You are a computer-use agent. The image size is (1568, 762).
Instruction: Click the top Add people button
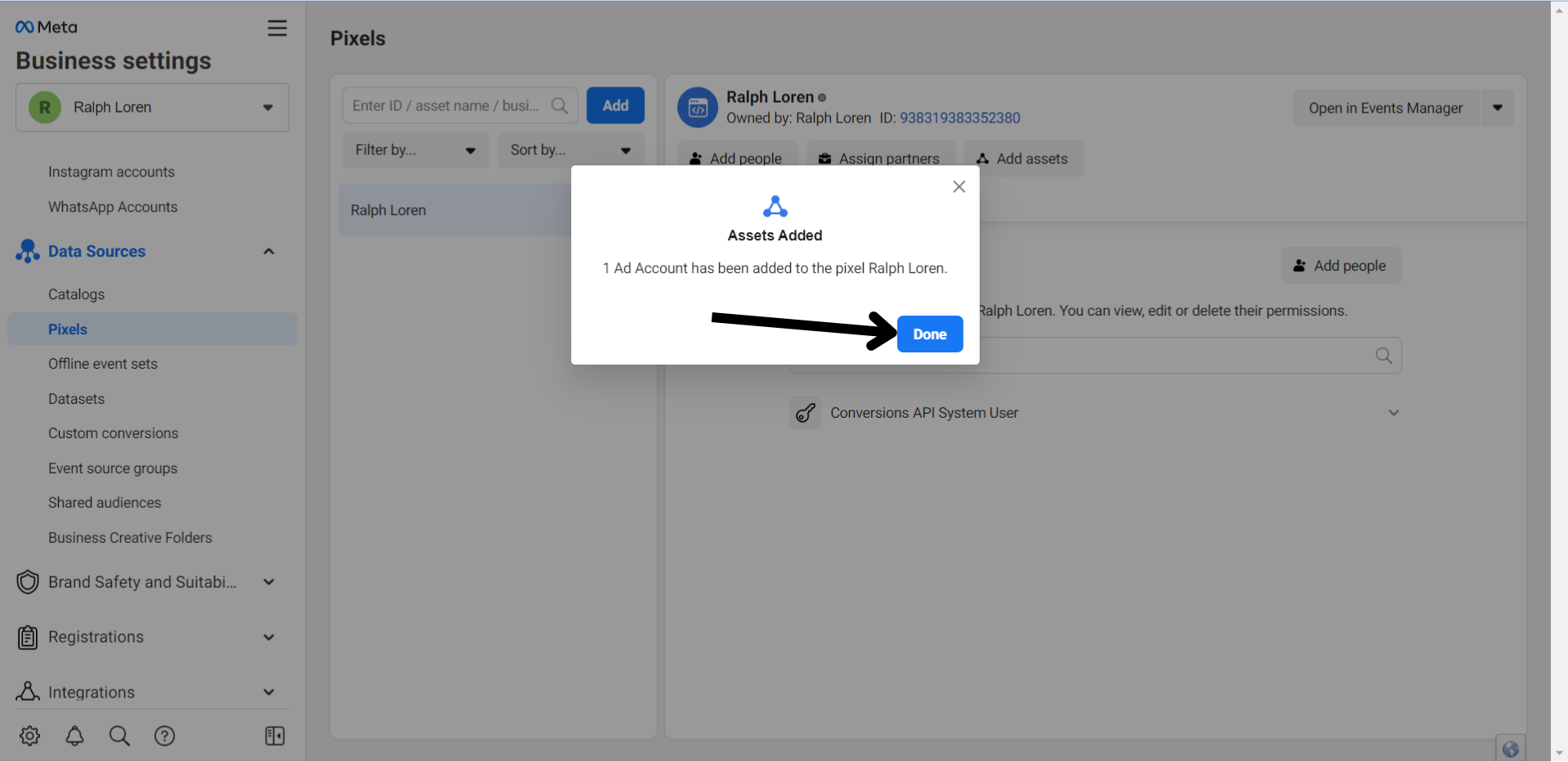pos(736,158)
